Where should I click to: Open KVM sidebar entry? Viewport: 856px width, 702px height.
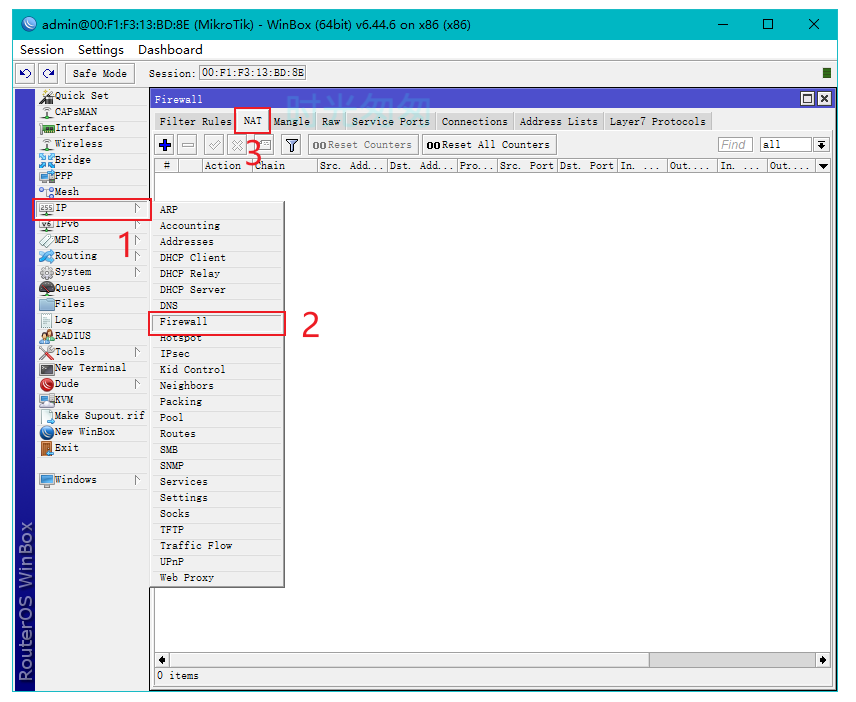tap(92, 400)
